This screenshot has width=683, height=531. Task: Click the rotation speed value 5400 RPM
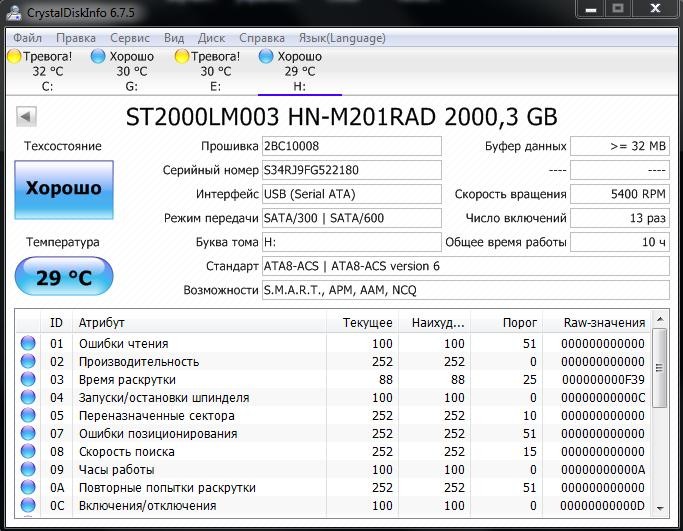click(x=620, y=194)
